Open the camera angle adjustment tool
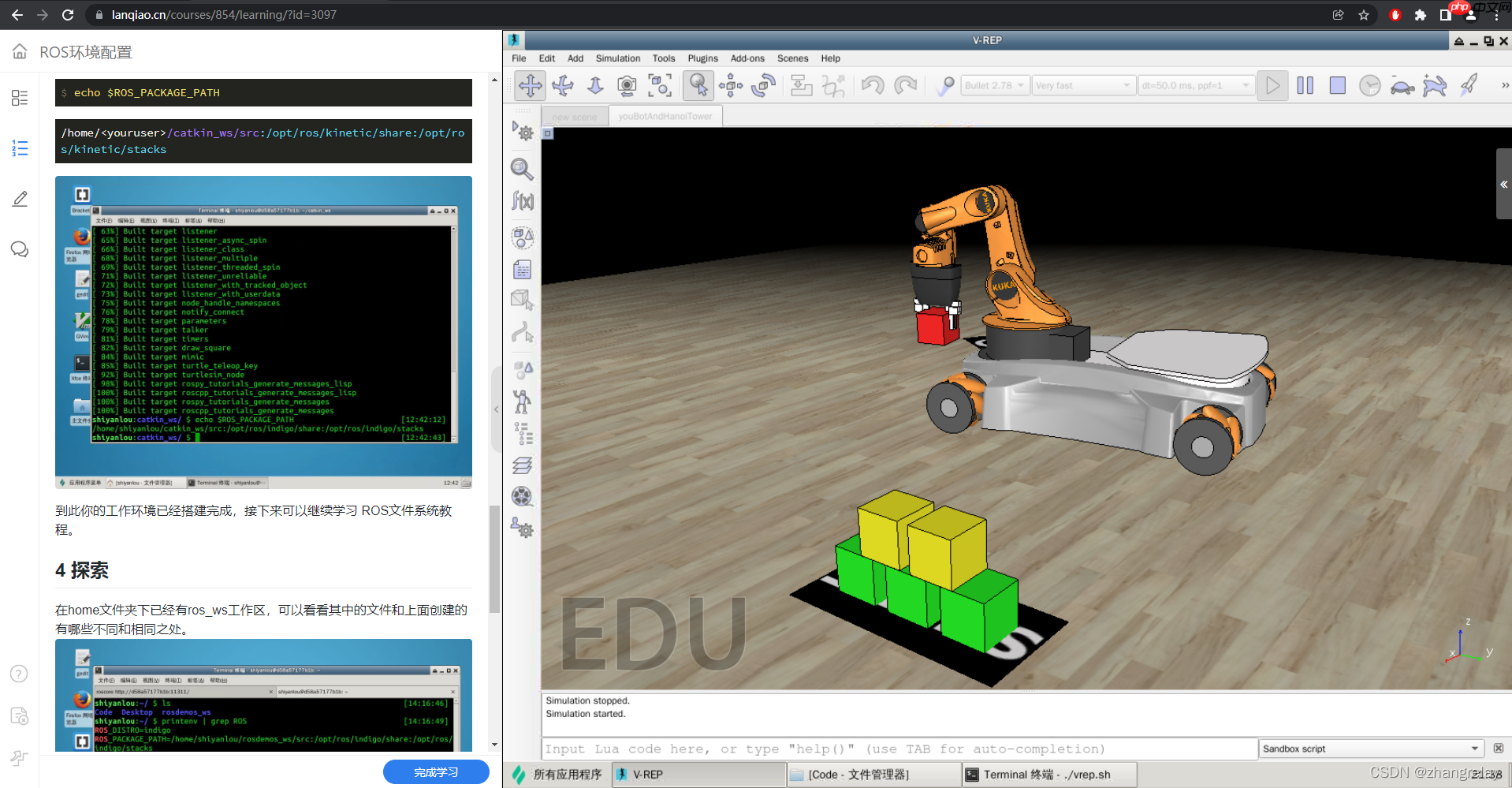The image size is (1512, 788). point(627,85)
